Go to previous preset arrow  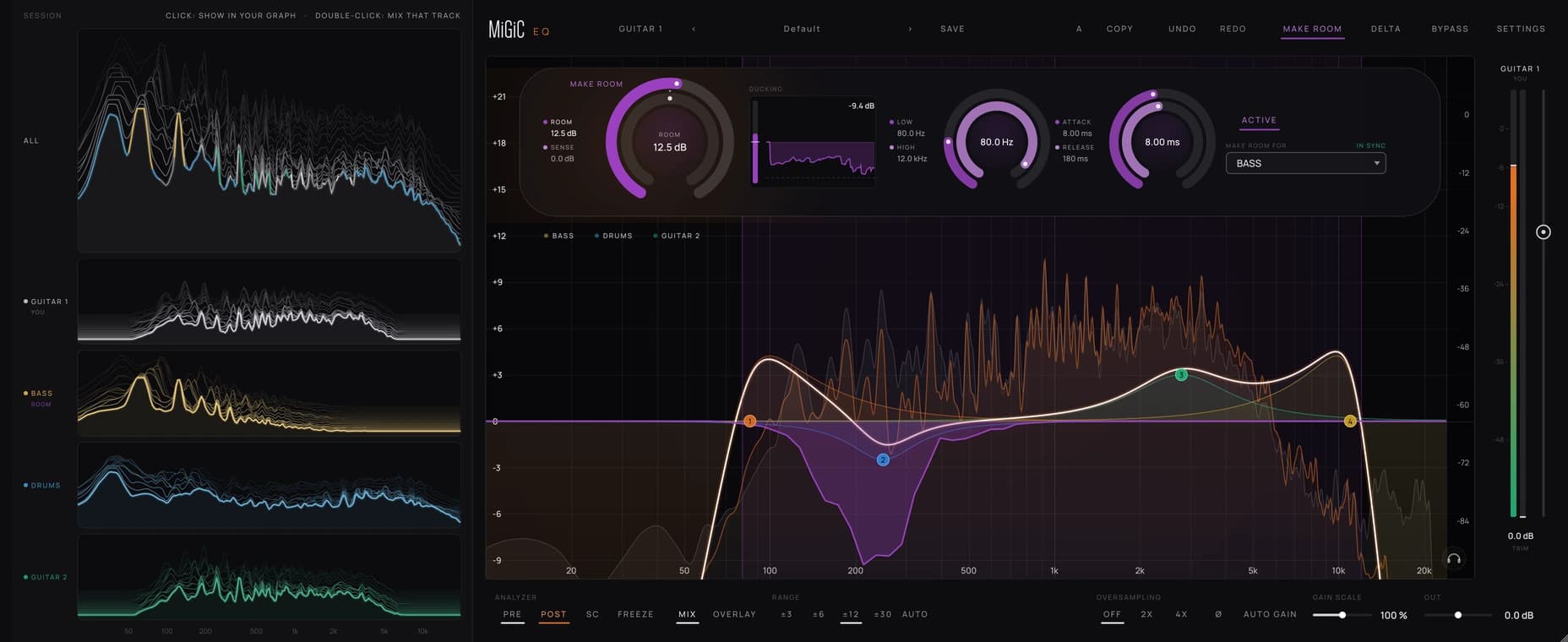coord(694,29)
